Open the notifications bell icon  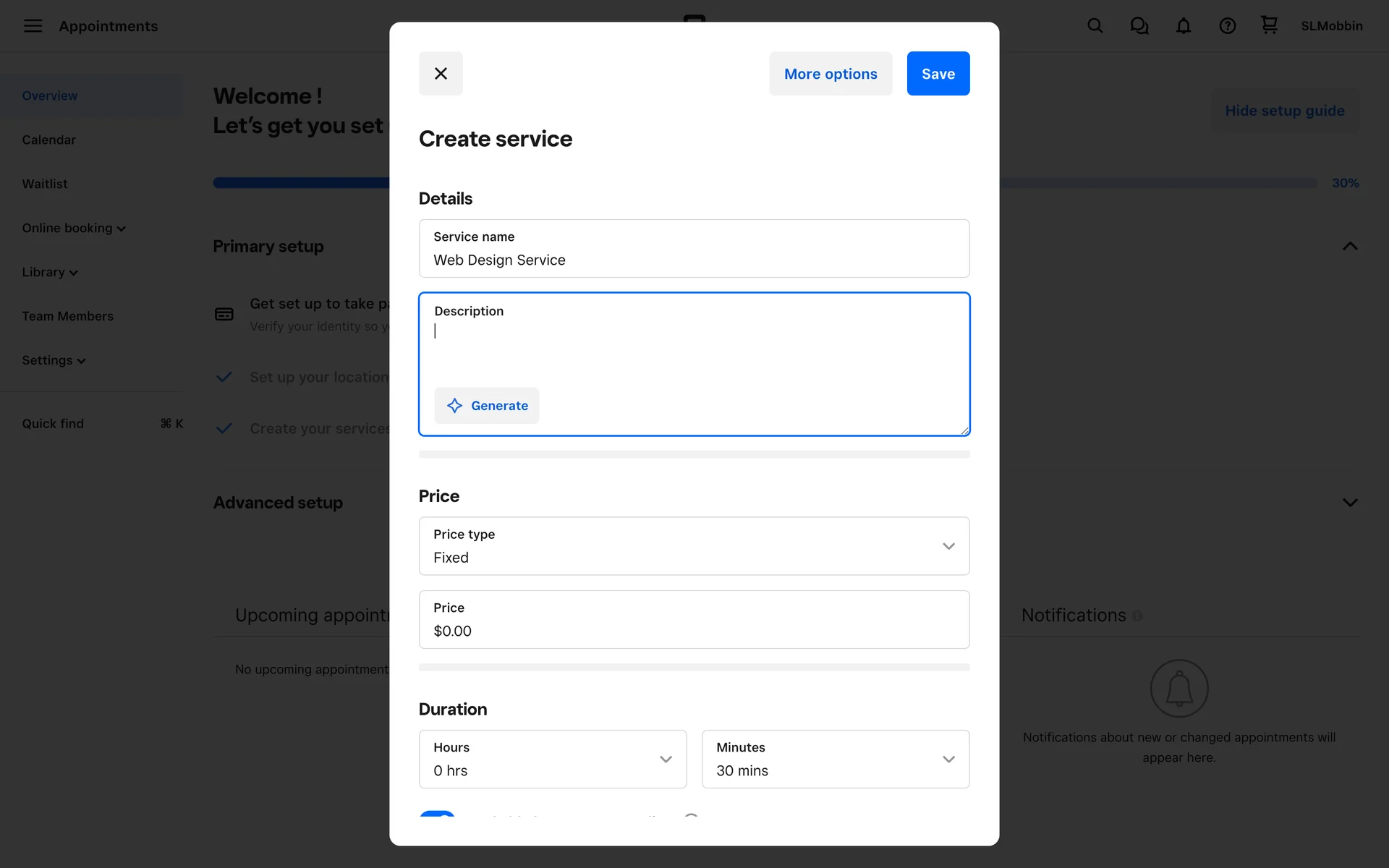pos(1183,26)
